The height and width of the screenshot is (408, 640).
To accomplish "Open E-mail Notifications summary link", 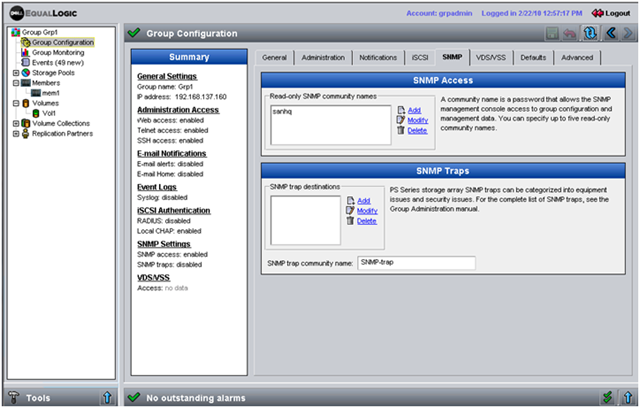I will 172,154.
